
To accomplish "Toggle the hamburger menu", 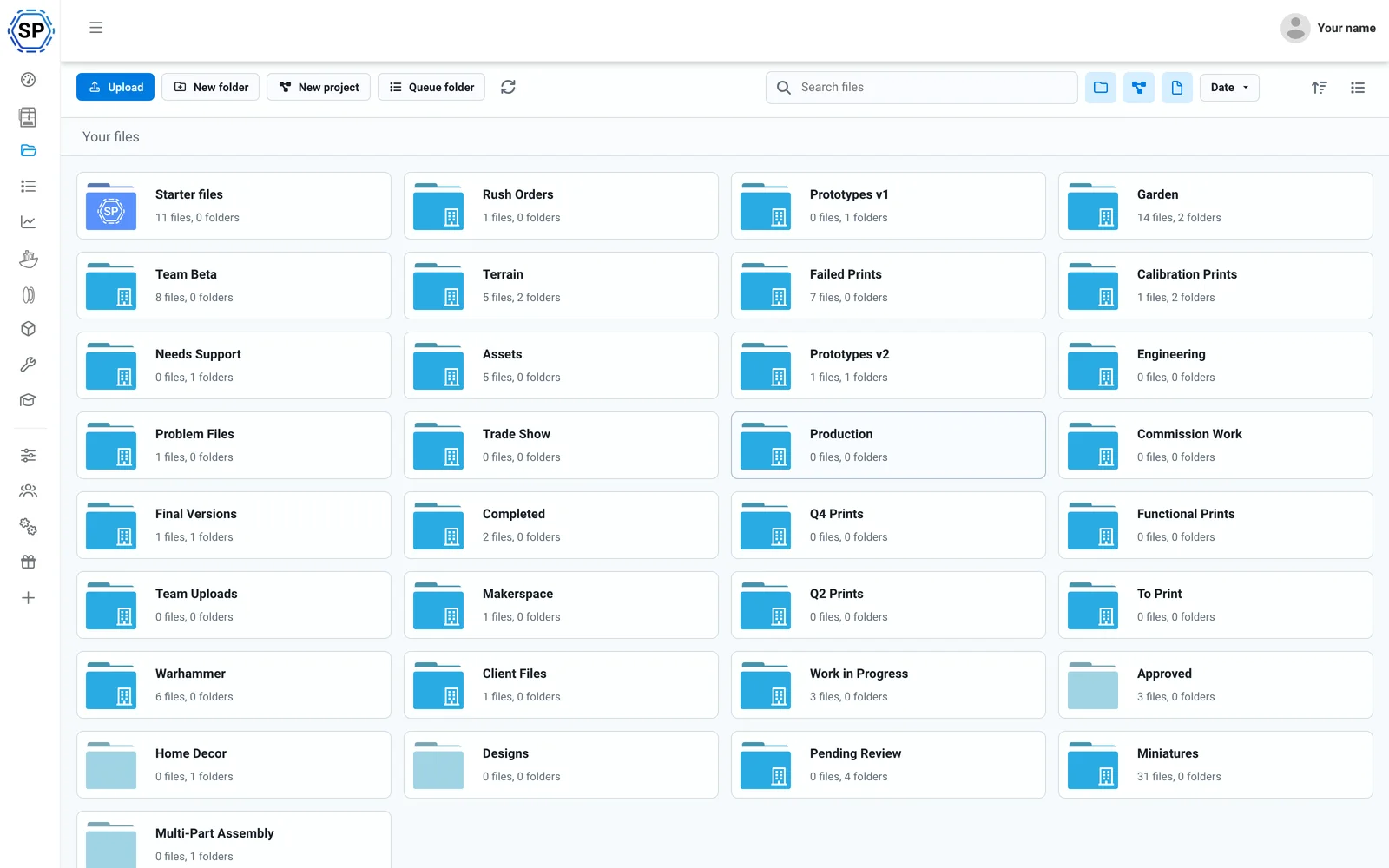I will [95, 28].
